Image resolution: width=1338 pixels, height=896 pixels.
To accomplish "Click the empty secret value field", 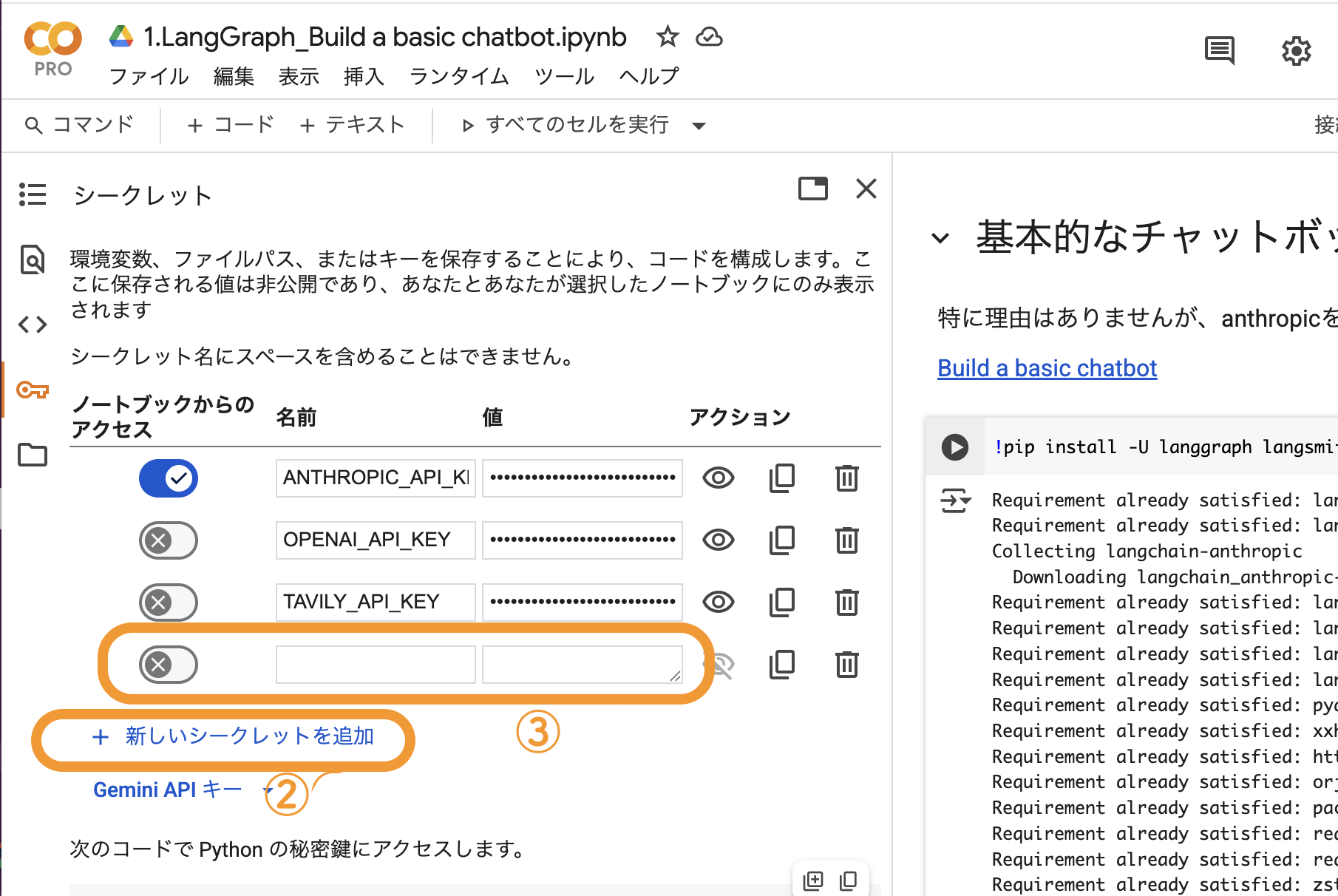I will coord(583,665).
